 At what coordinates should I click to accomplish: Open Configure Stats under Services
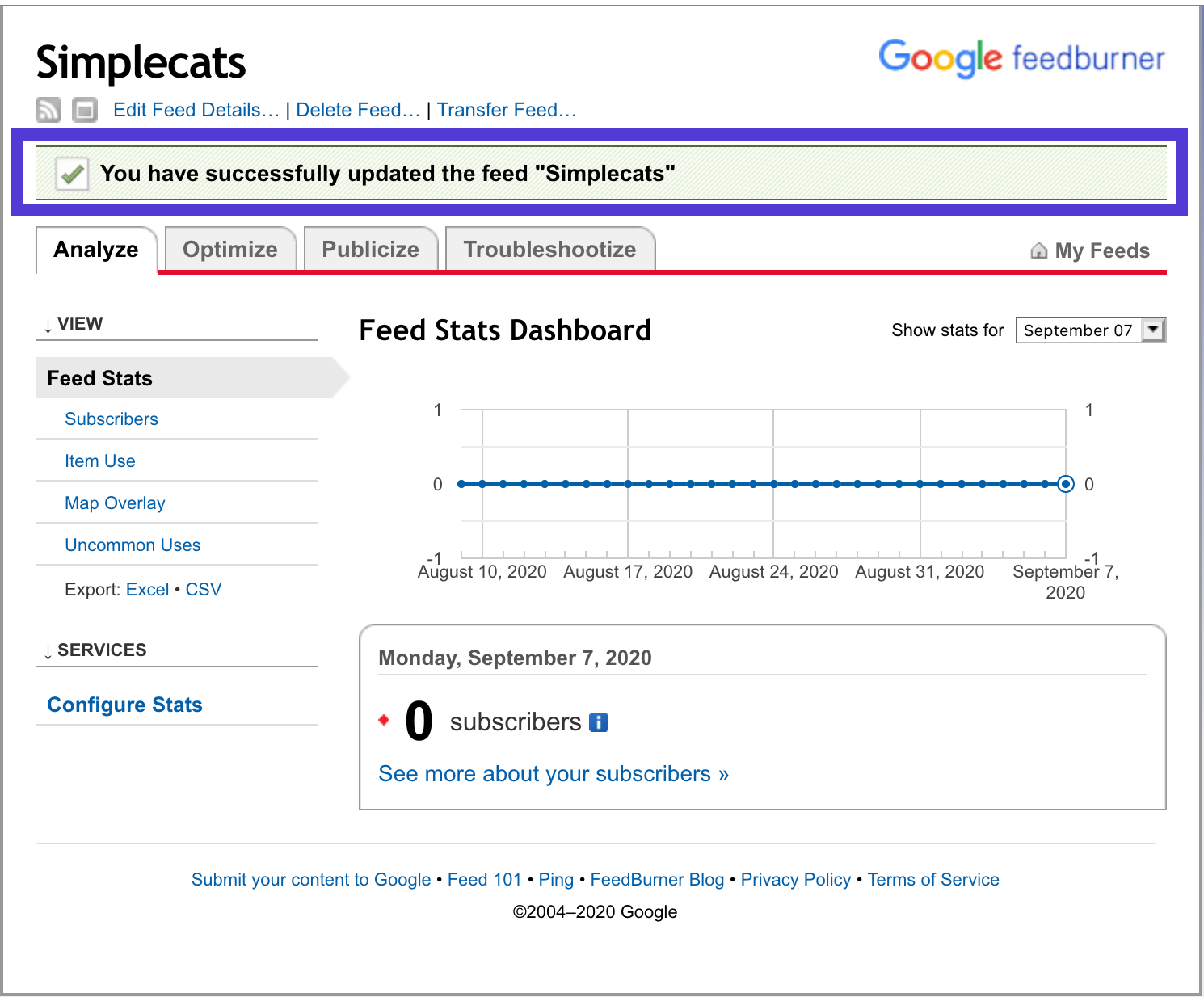[124, 705]
